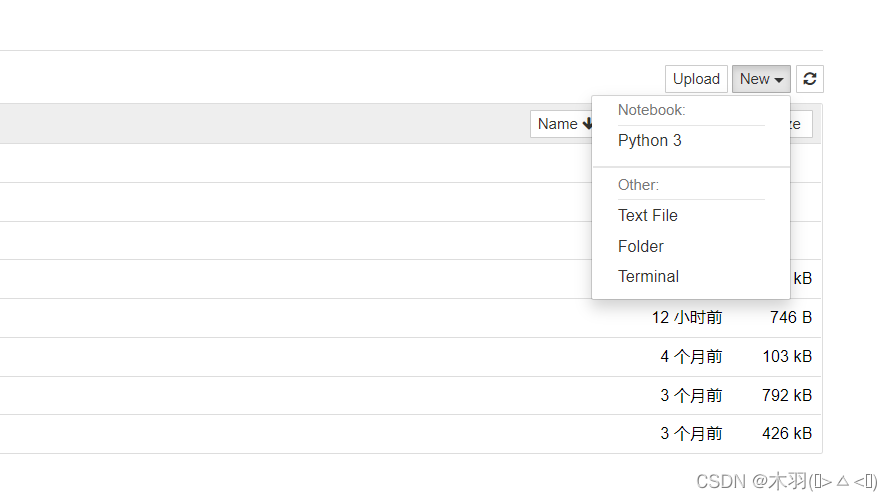892x501 pixels.
Task: Click the 4 个月前 modified timestamp
Action: point(691,357)
